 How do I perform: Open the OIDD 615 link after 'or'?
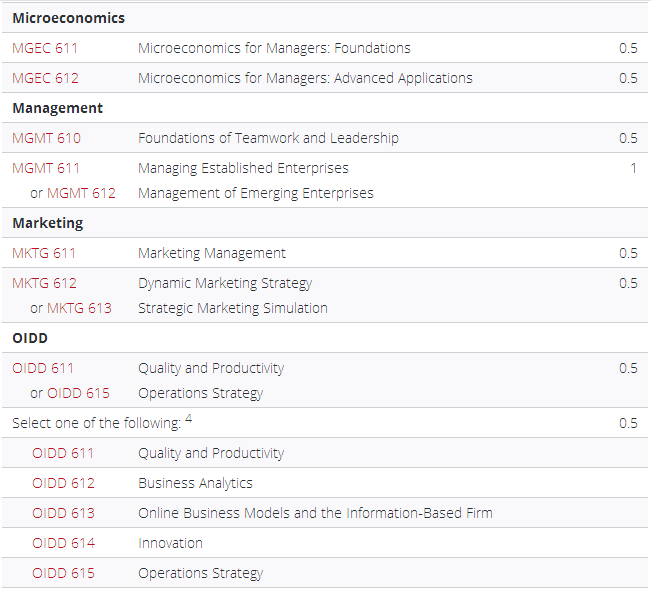tap(78, 393)
